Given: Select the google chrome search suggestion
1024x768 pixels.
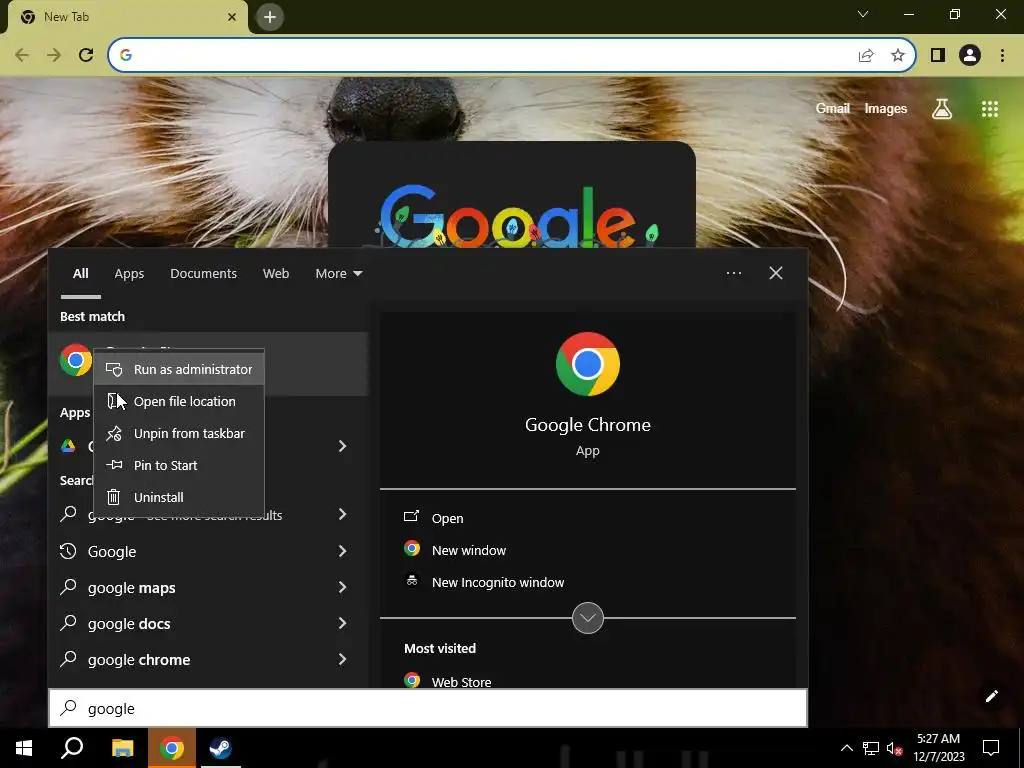Looking at the screenshot, I should (x=208, y=660).
